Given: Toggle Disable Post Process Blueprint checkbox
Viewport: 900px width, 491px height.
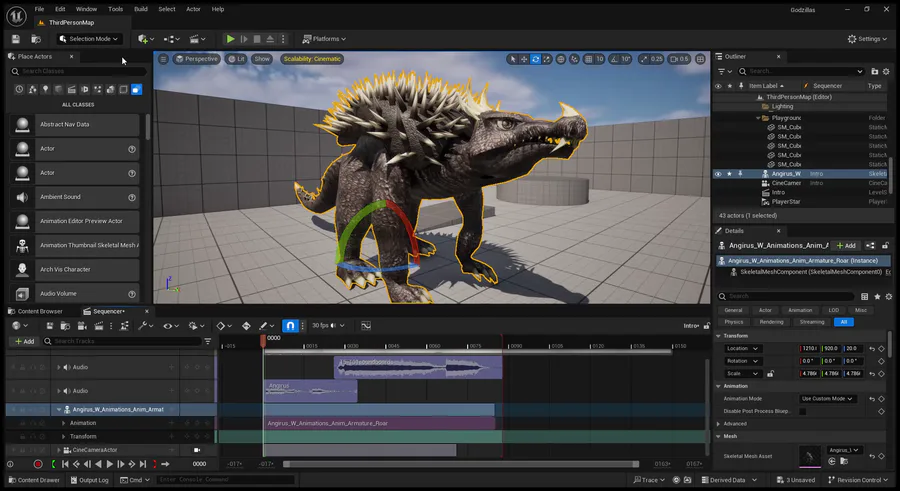Looking at the screenshot, I should [802, 411].
